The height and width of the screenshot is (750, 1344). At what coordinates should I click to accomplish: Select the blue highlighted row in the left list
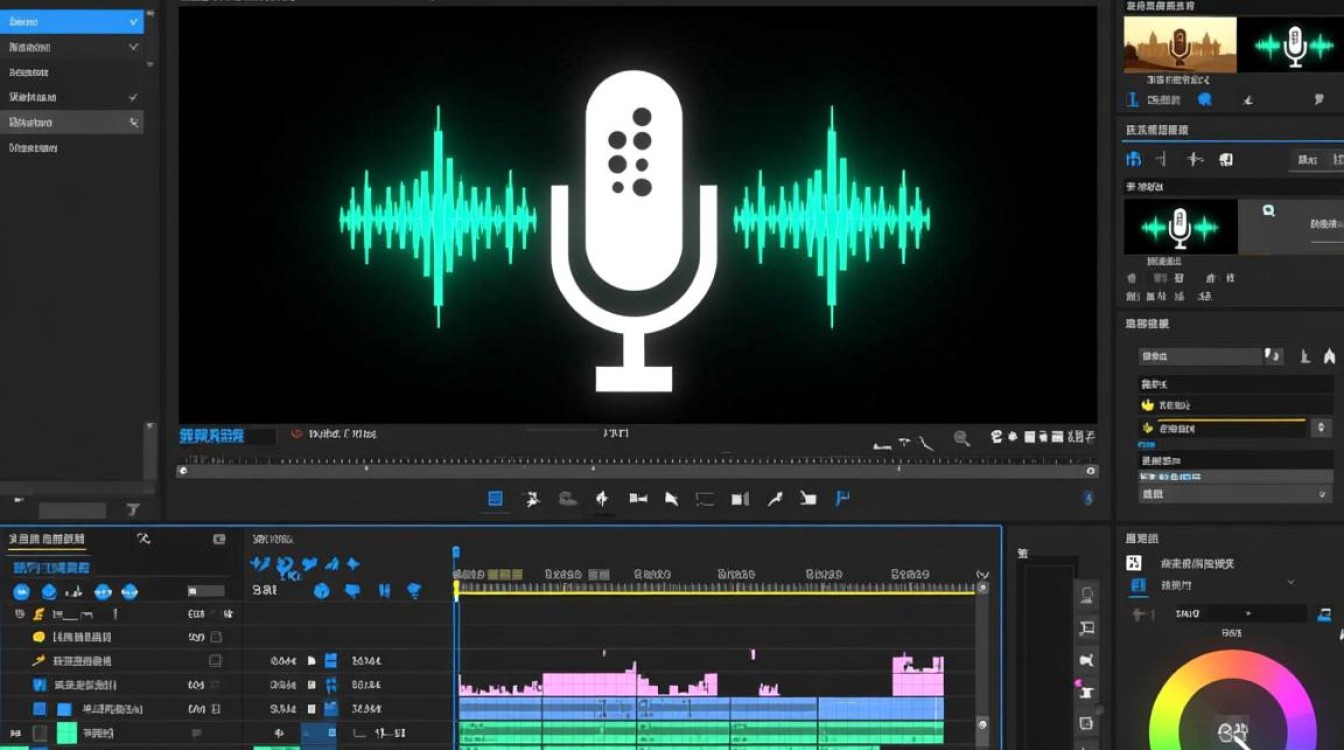coord(72,21)
